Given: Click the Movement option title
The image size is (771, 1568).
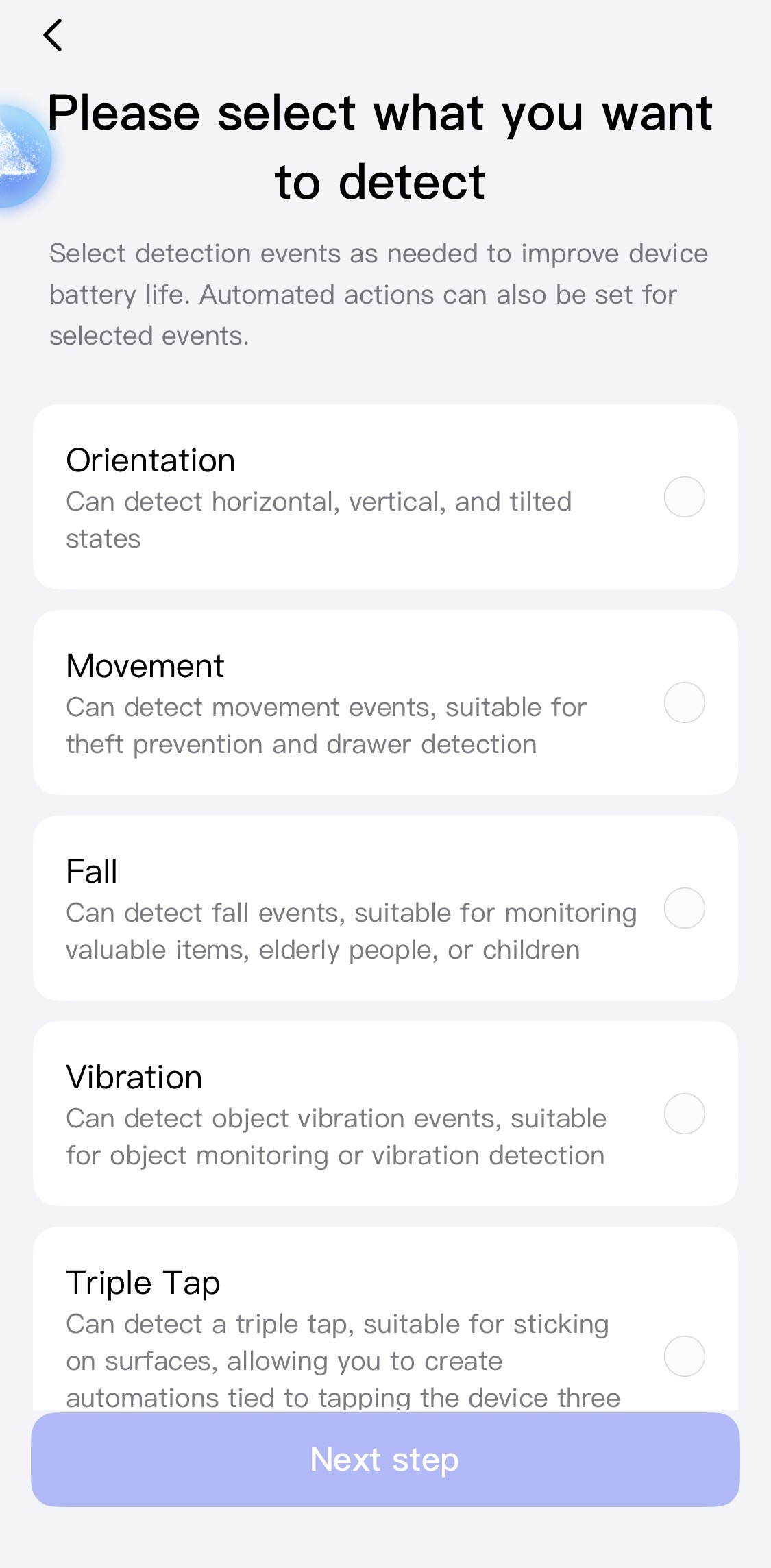Looking at the screenshot, I should click(x=145, y=665).
